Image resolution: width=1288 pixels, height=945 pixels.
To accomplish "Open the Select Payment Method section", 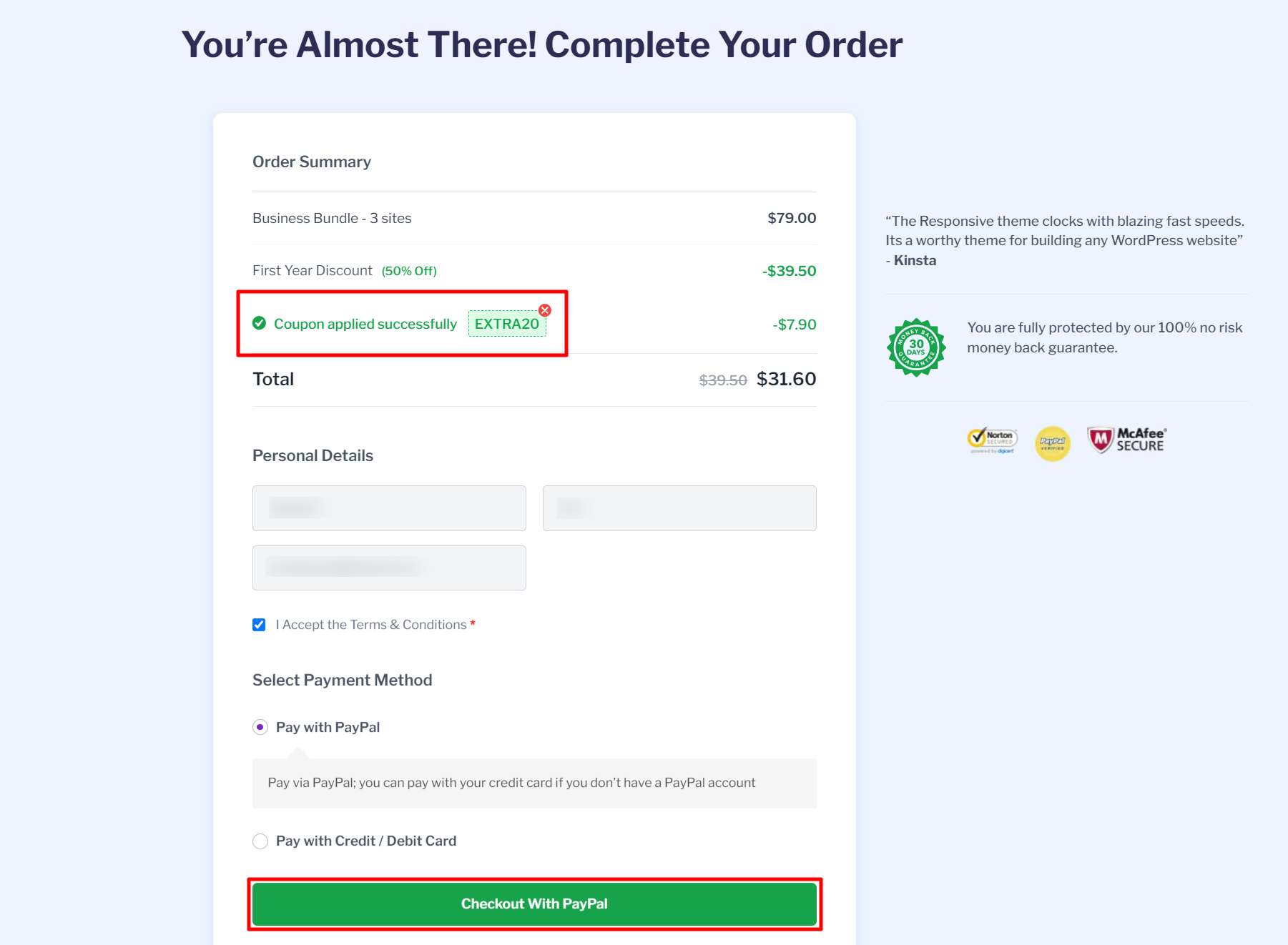I will [x=342, y=679].
